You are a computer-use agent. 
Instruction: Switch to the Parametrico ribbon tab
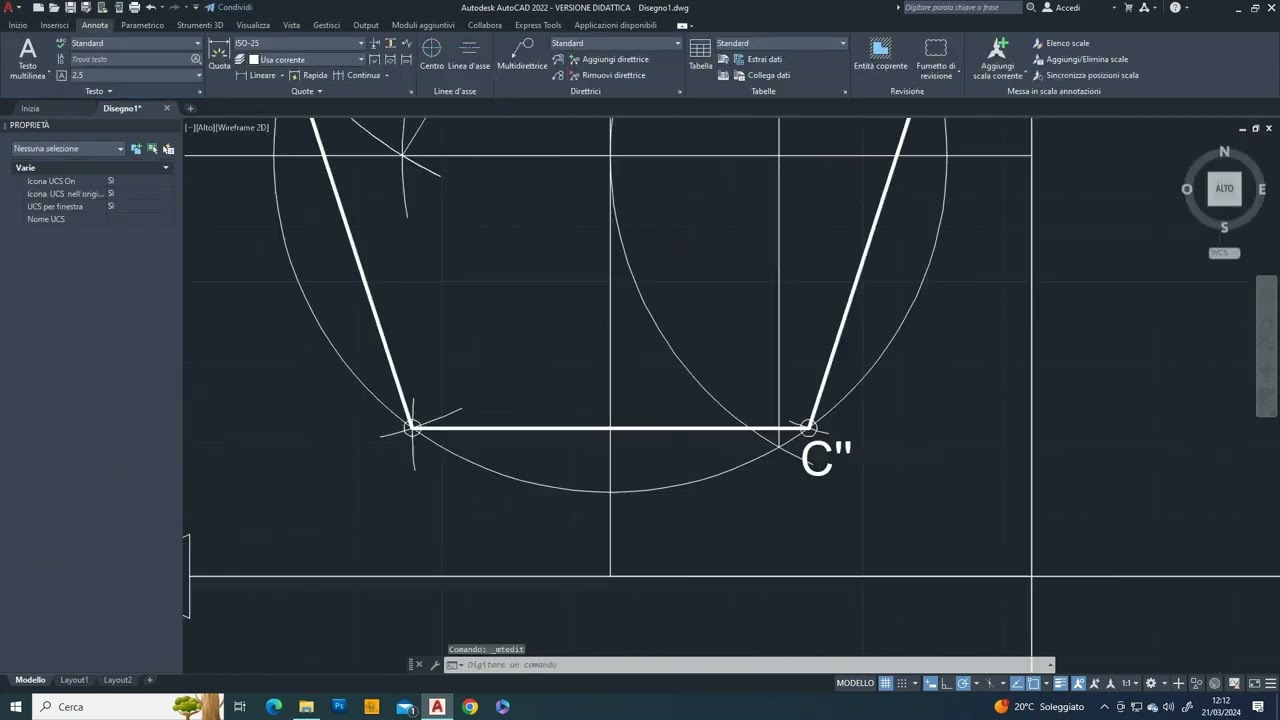coord(142,25)
